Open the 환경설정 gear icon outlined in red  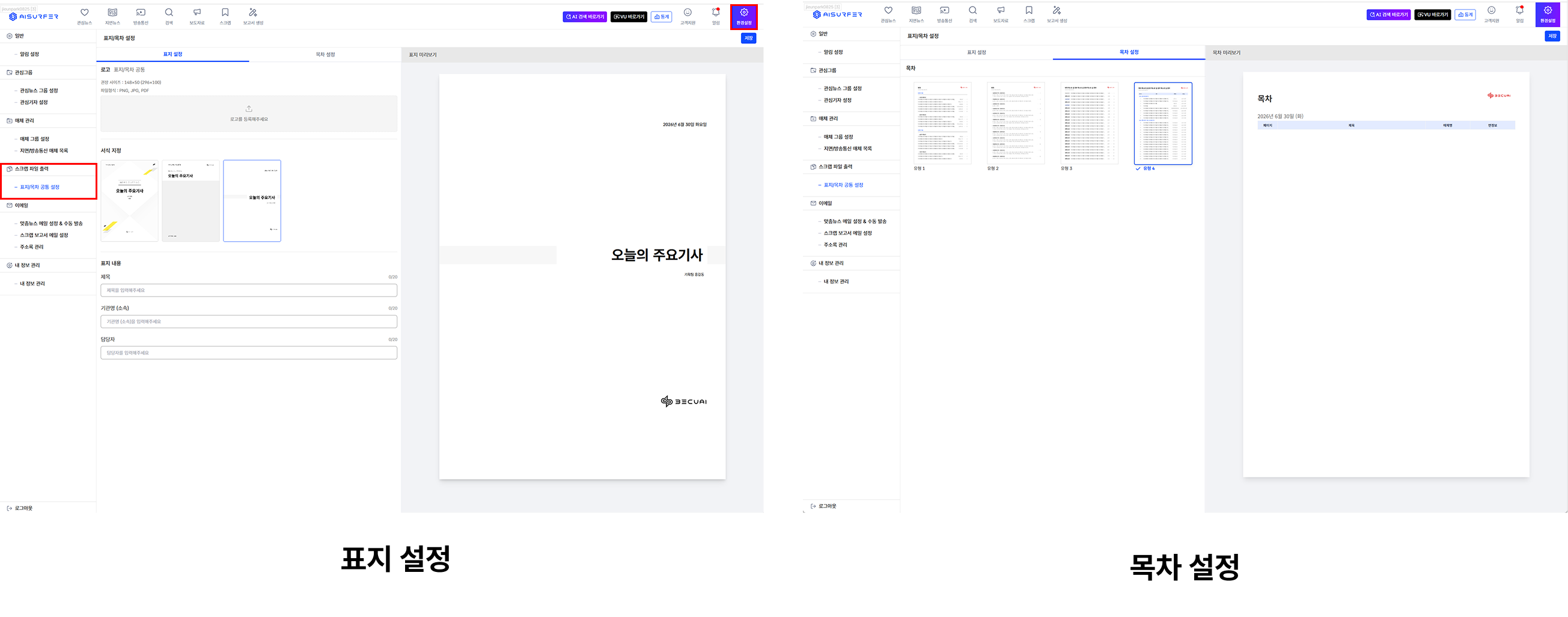click(744, 16)
